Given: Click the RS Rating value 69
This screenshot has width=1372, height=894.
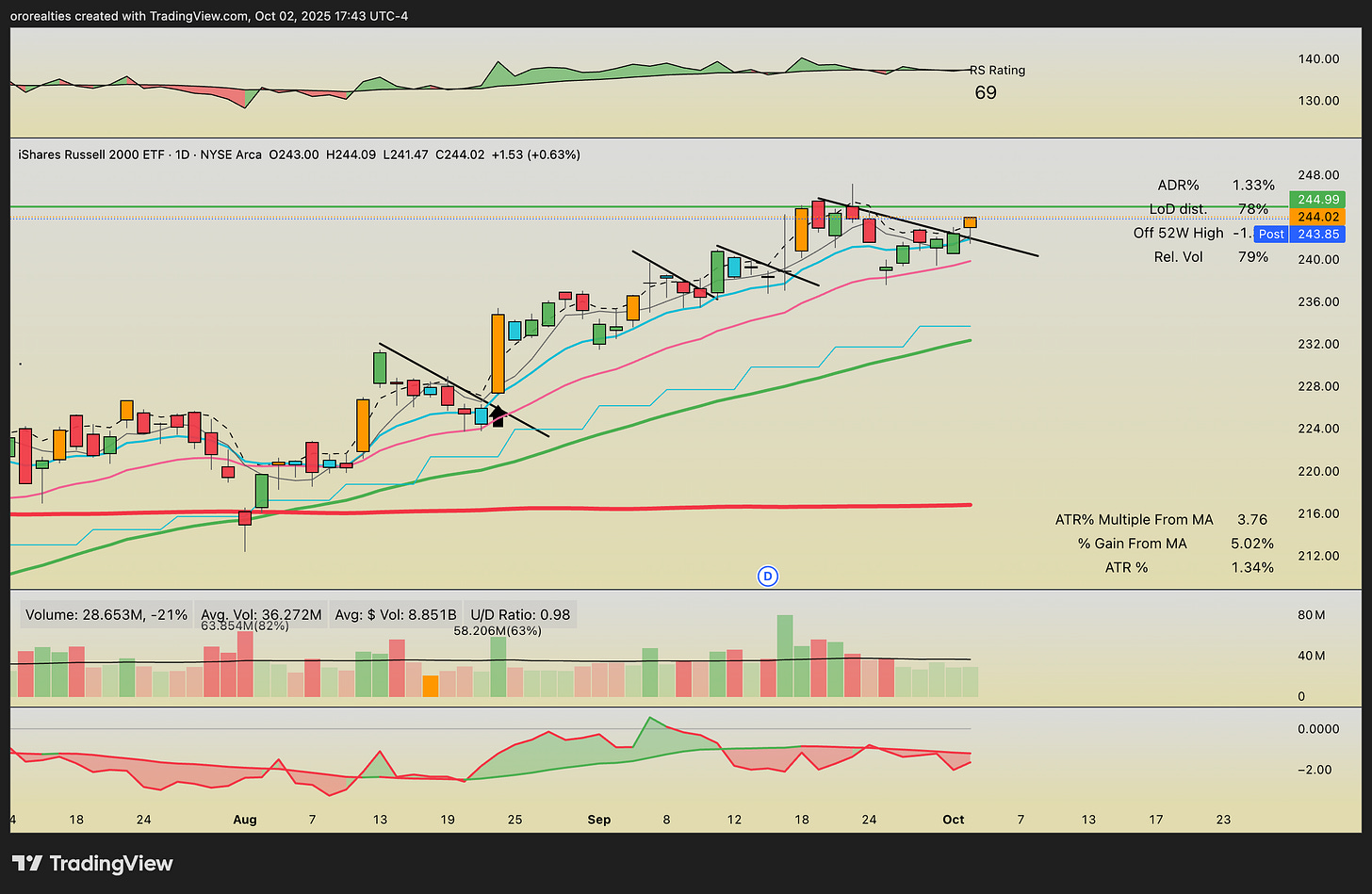Looking at the screenshot, I should pyautogui.click(x=986, y=92).
